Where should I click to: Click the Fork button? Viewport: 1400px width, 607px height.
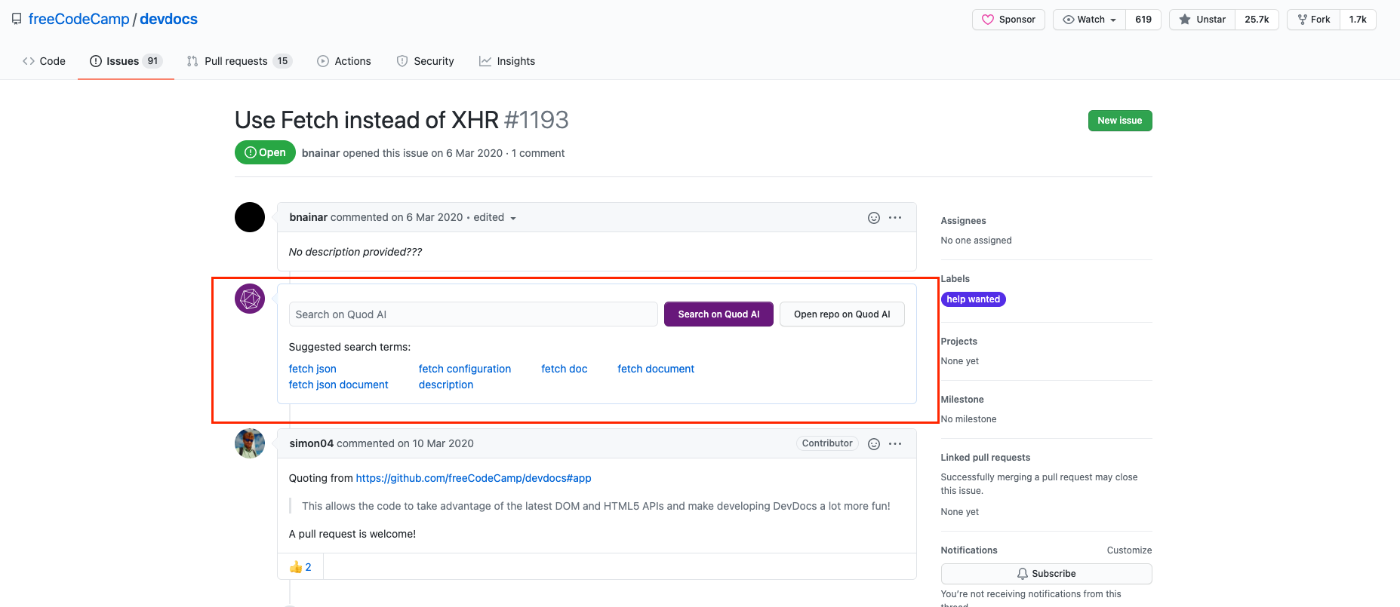1312,19
